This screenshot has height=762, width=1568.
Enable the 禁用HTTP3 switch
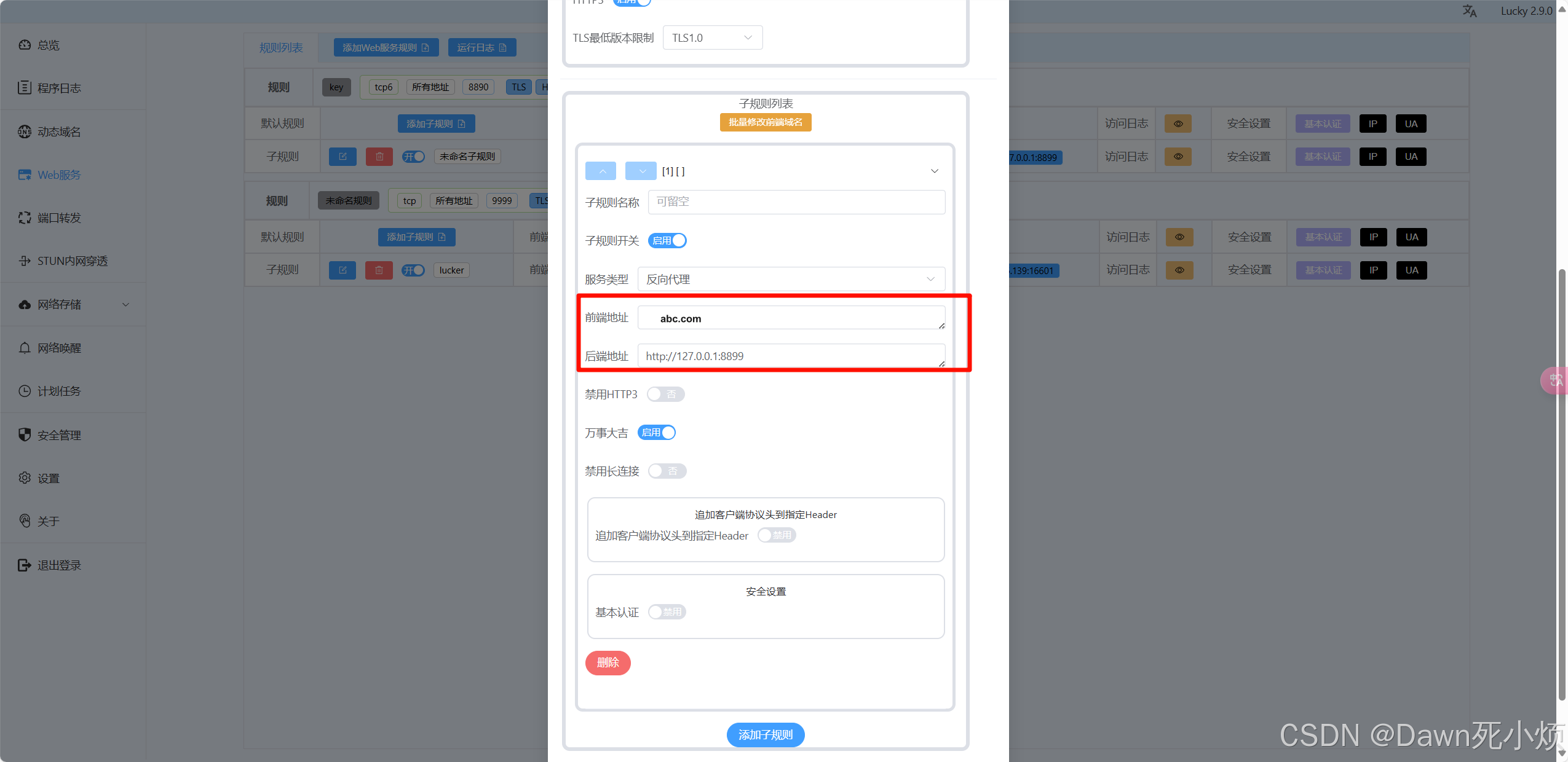pos(665,394)
